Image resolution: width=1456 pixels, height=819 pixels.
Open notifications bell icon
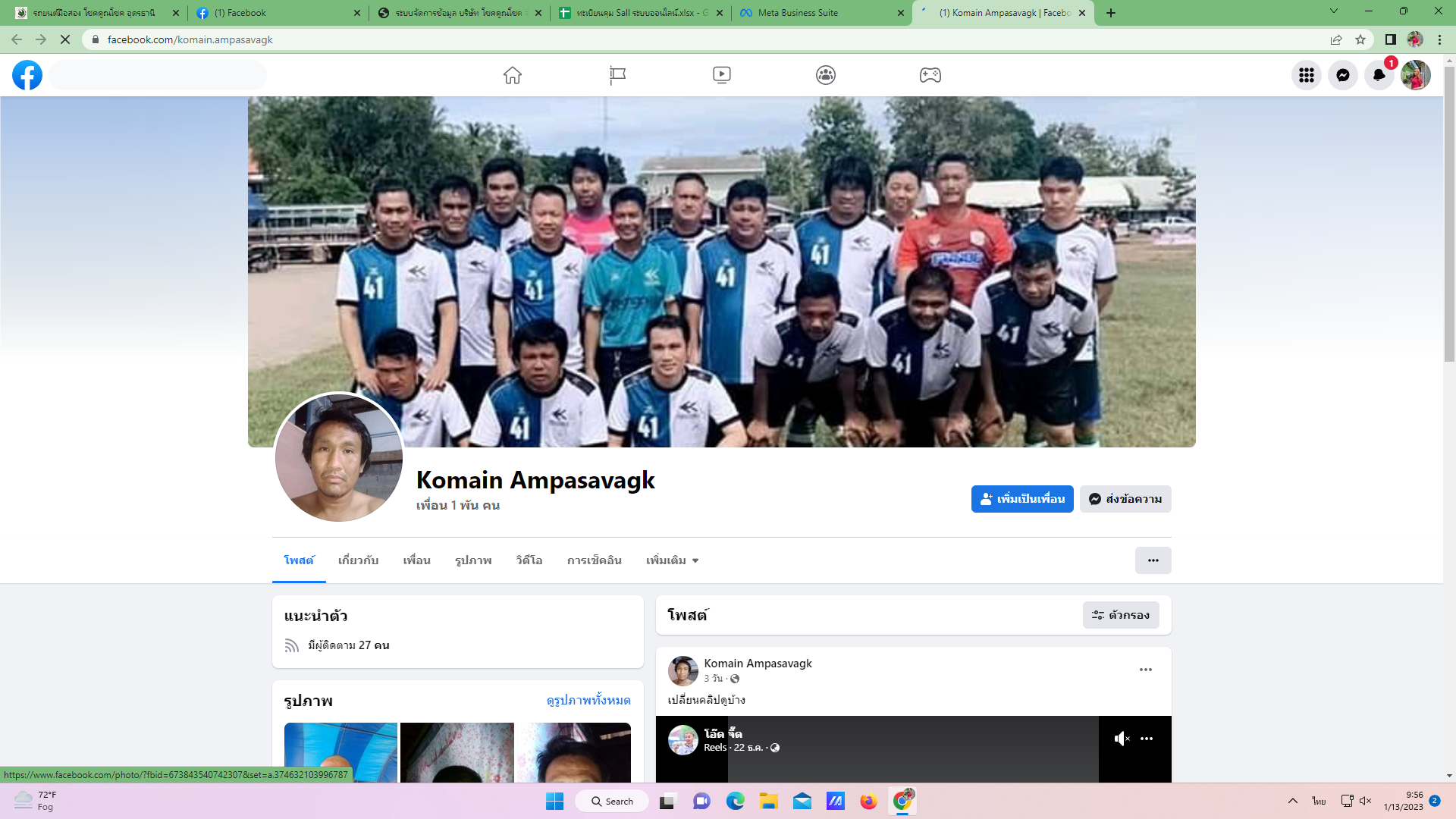[1379, 75]
